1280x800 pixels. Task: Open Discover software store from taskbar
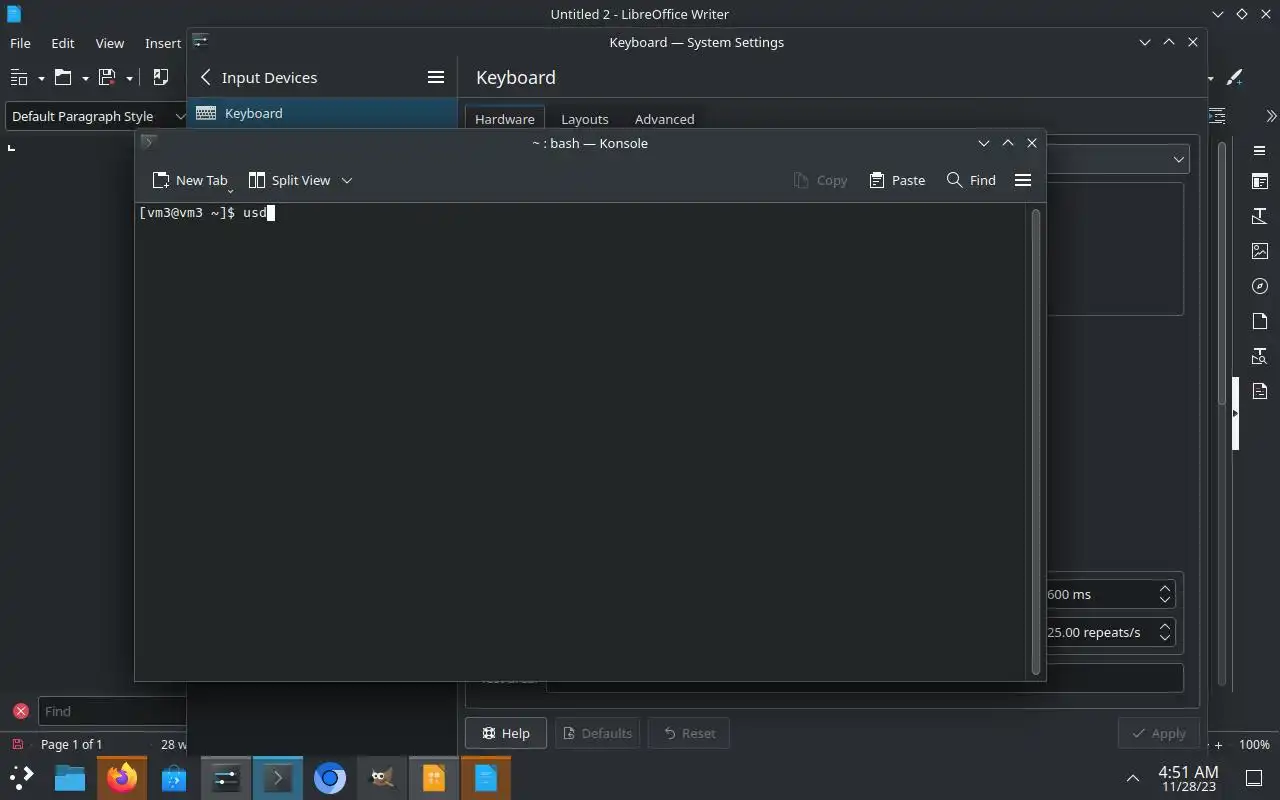(174, 777)
